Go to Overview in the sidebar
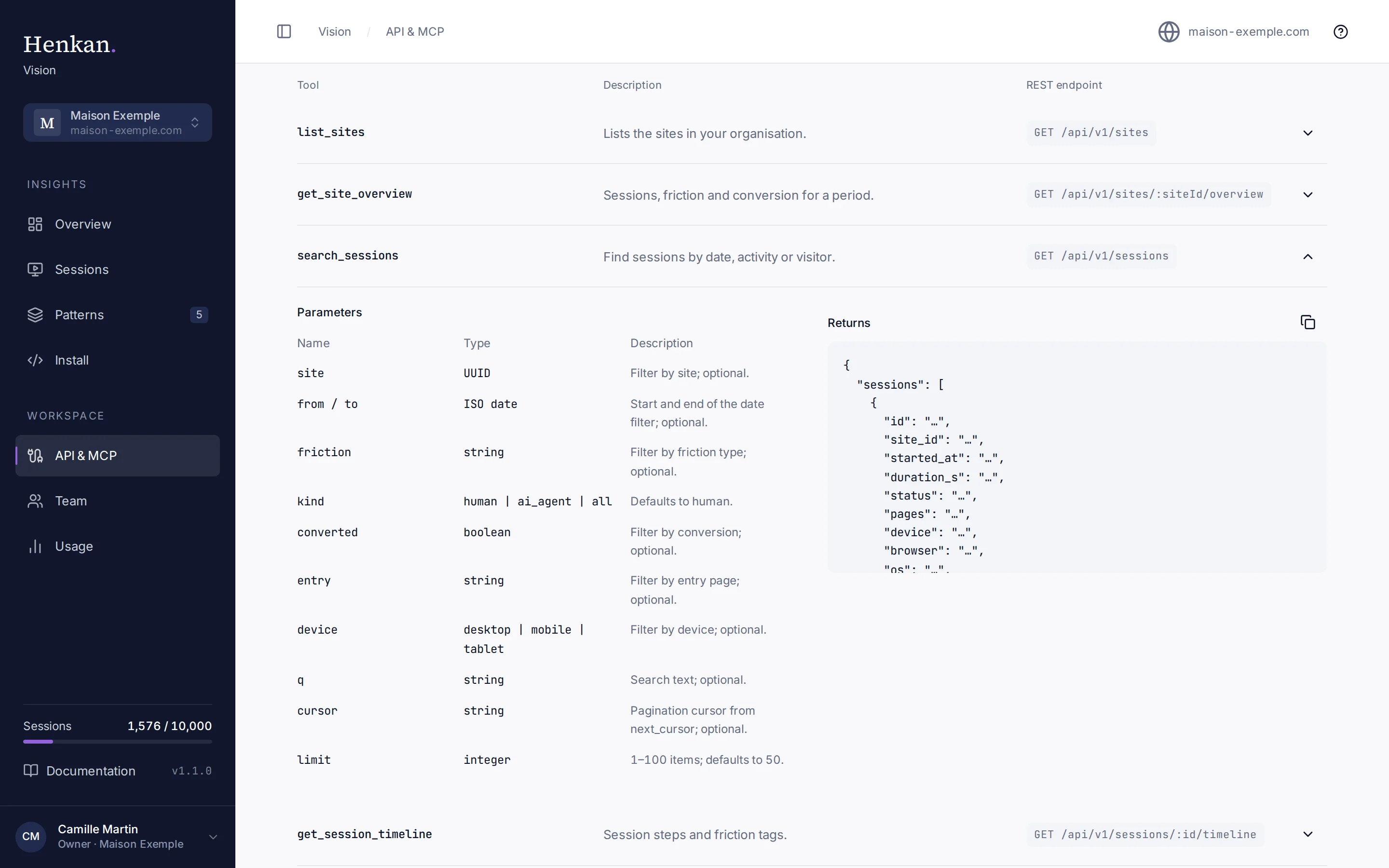Image resolution: width=1389 pixels, height=868 pixels. coord(118,224)
